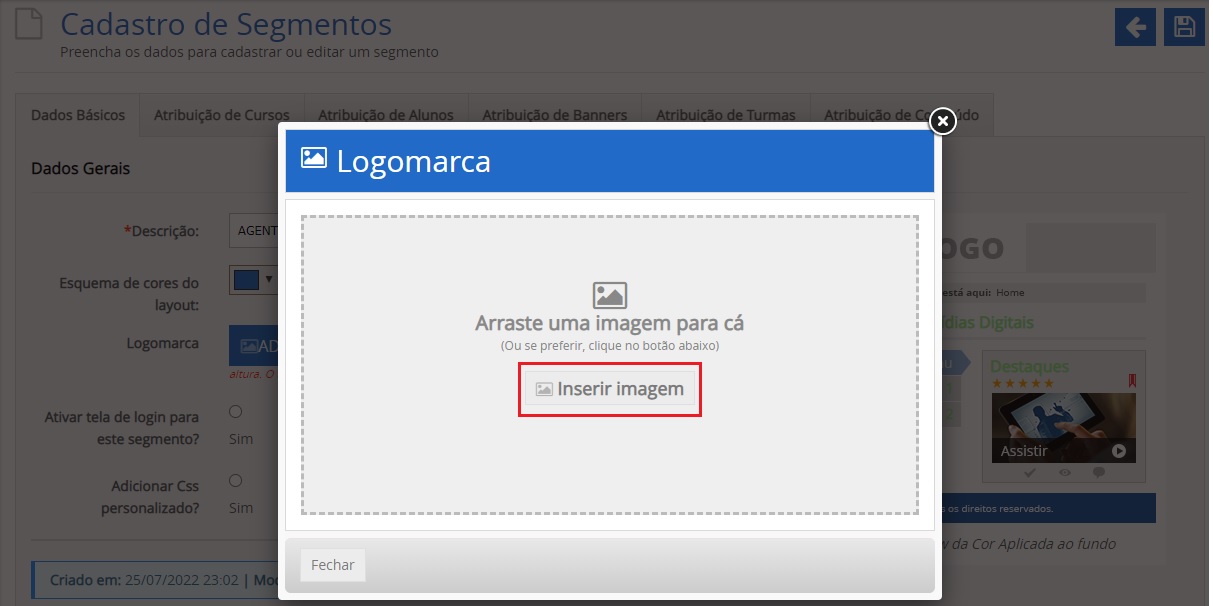
Task: Click the blue color swatch for layout scheme
Action: tap(246, 280)
